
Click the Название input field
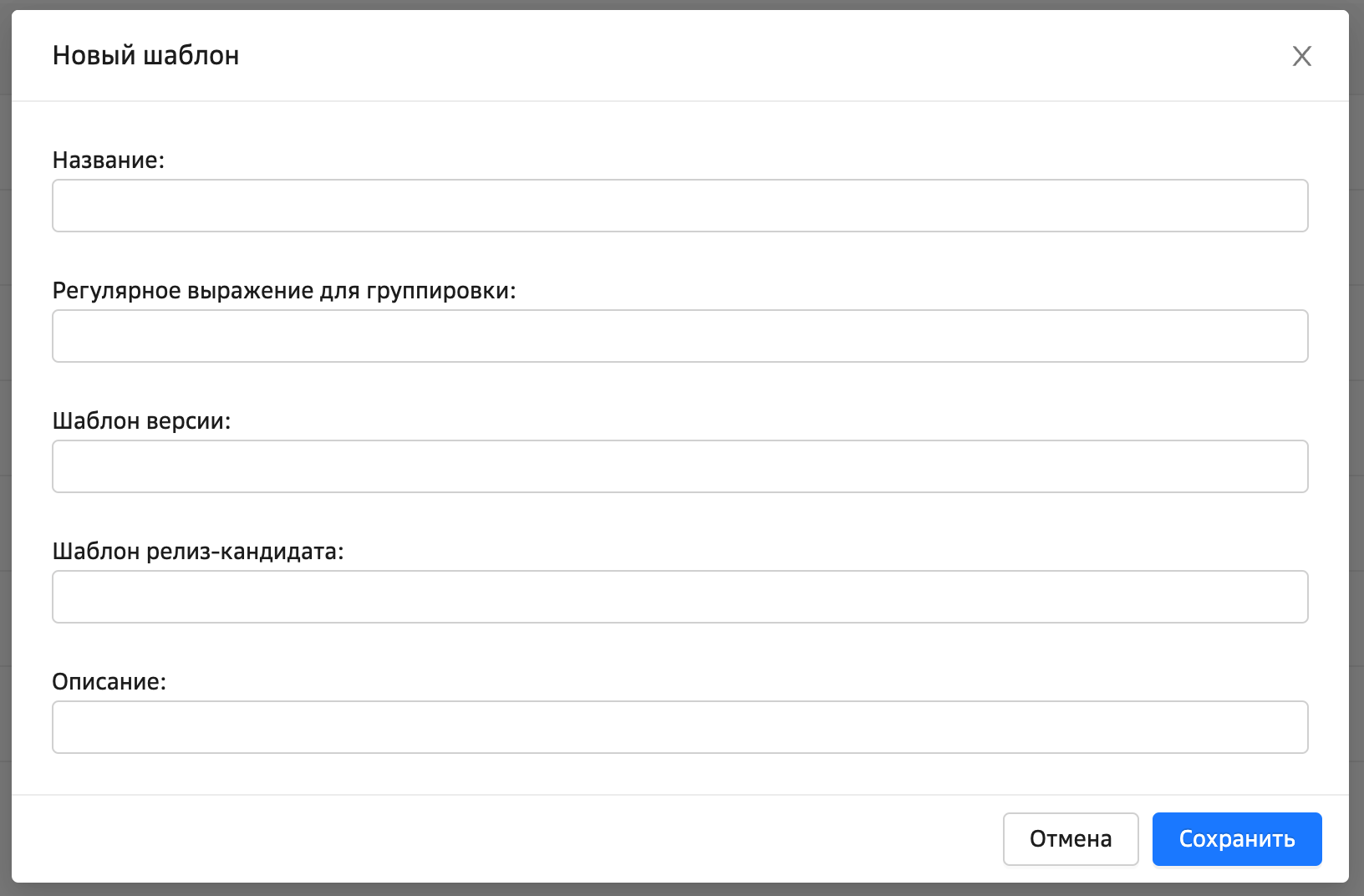[679, 206]
